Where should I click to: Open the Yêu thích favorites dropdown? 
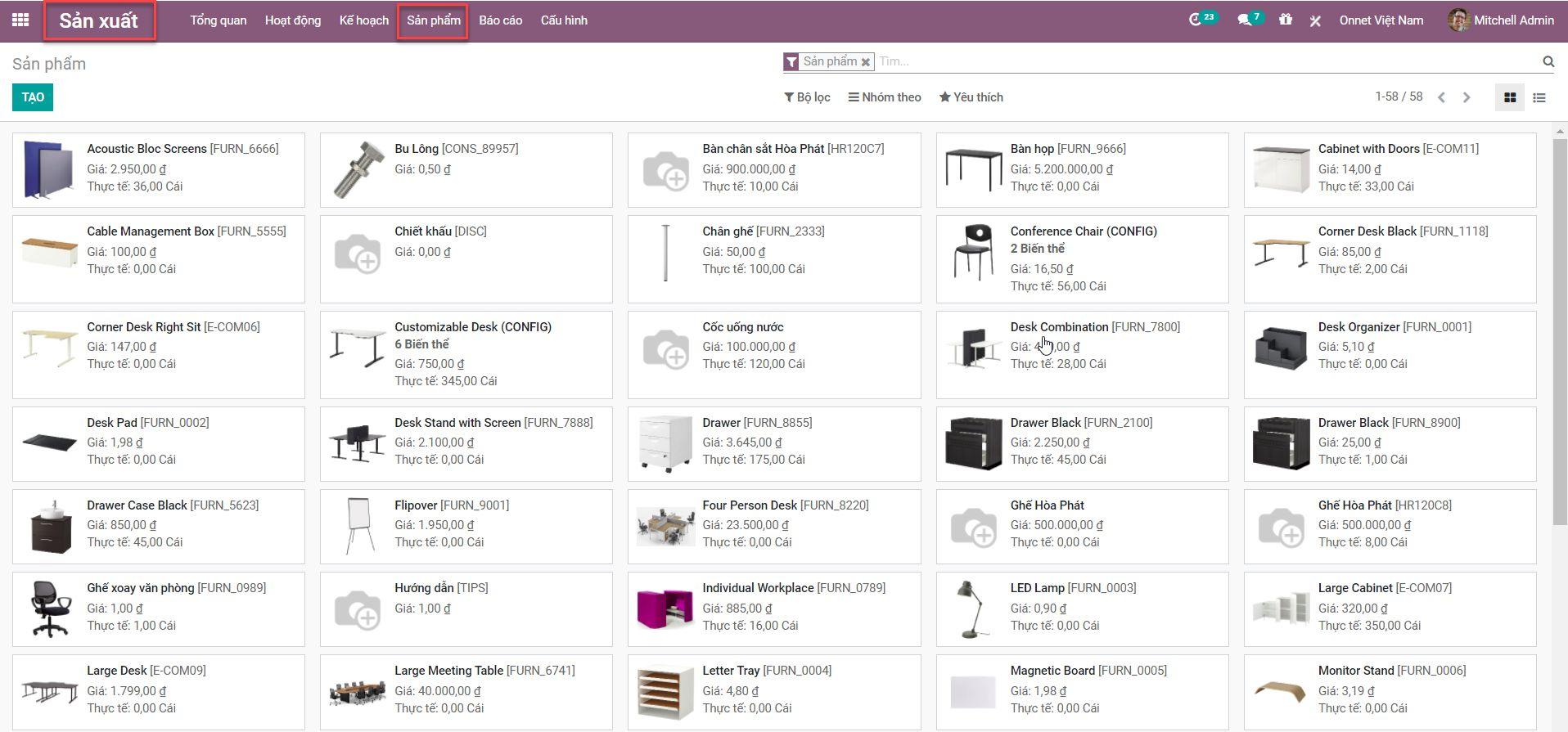point(971,97)
